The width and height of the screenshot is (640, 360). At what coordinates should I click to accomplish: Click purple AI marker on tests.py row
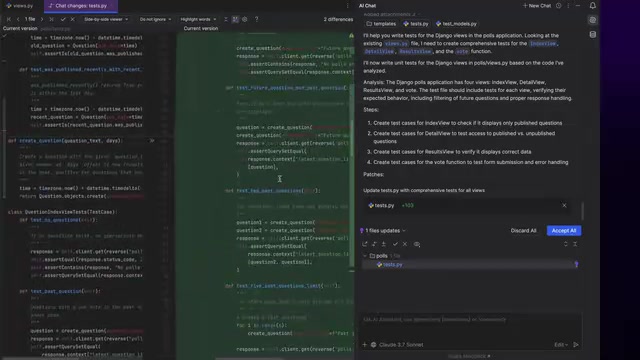pos(576,264)
